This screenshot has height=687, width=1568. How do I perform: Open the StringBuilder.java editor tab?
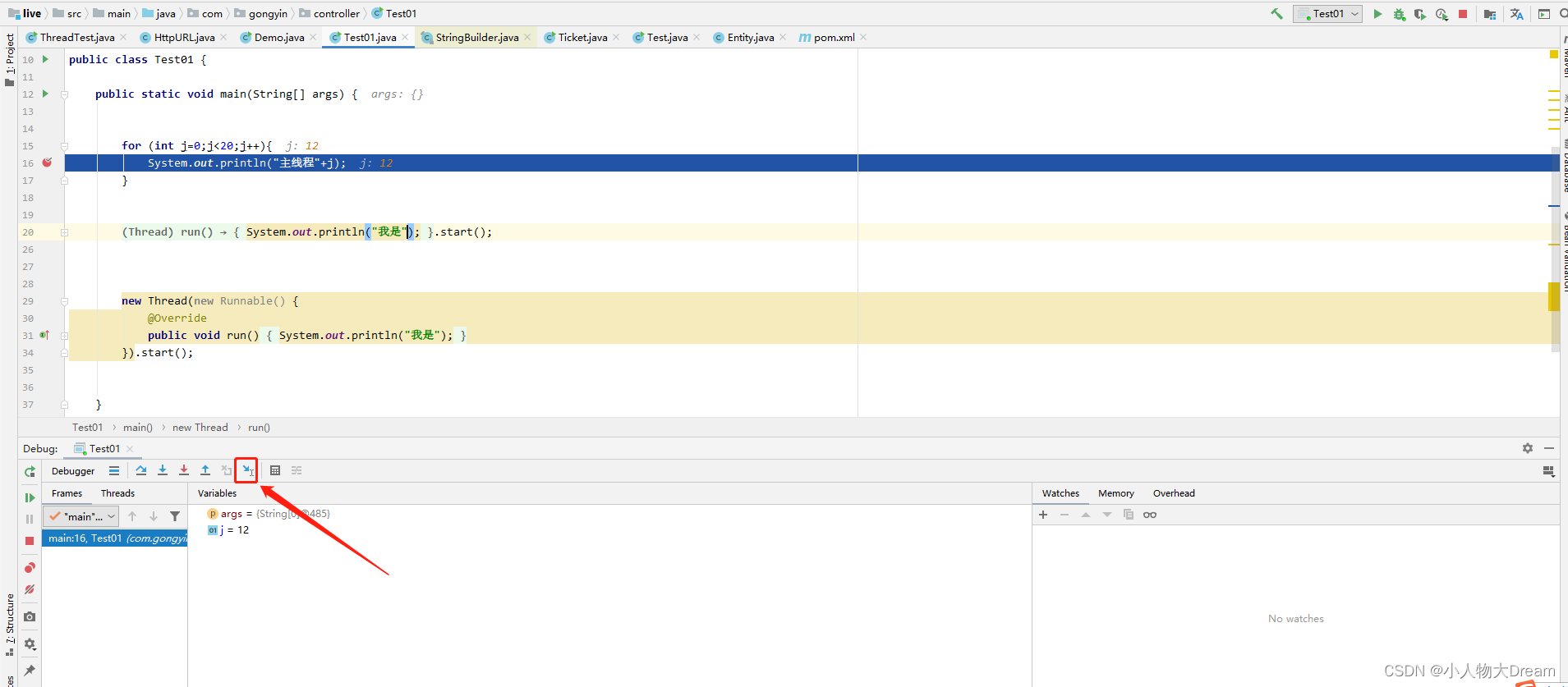click(477, 38)
